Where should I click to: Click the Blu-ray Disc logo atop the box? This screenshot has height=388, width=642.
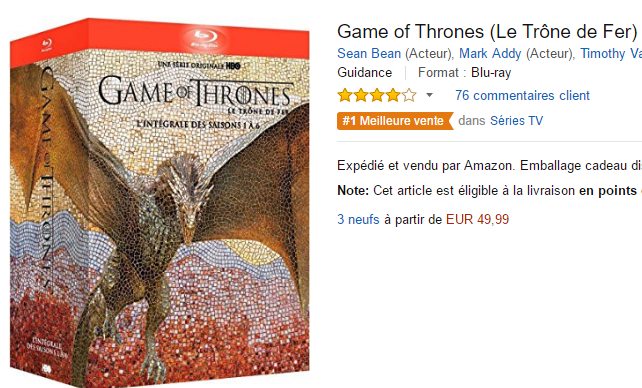coord(205,39)
